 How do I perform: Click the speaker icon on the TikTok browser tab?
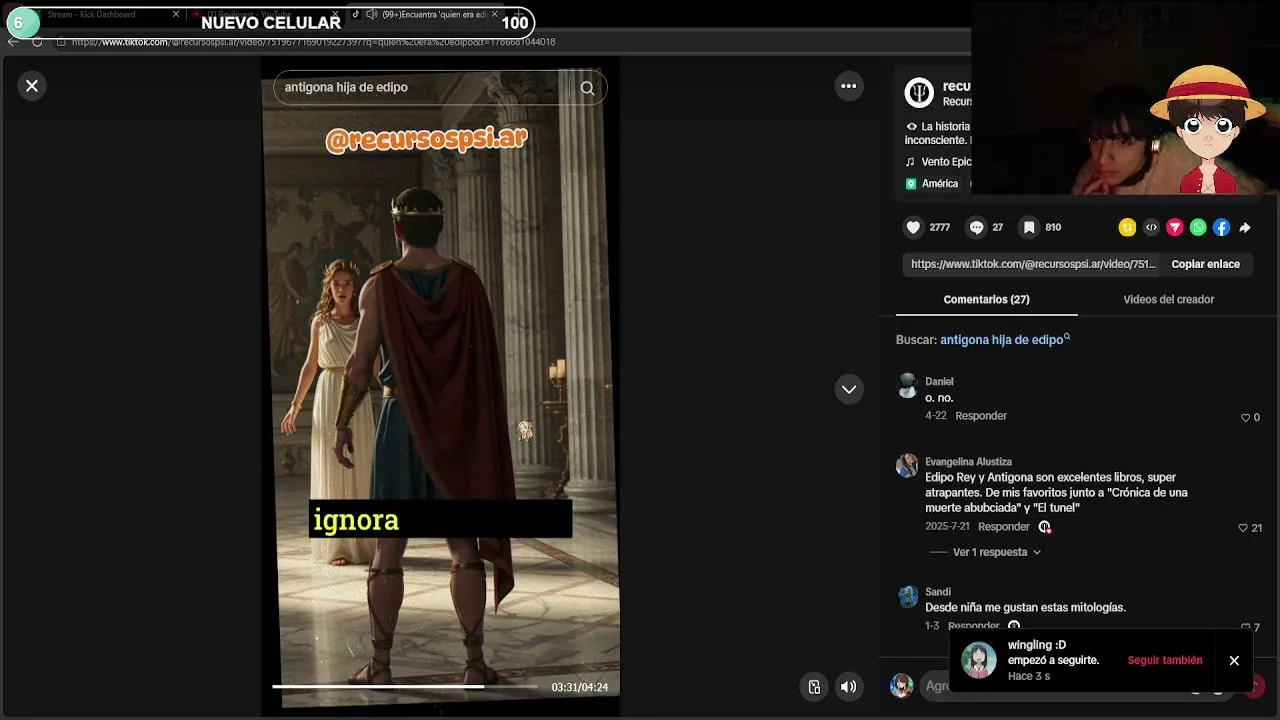(x=372, y=15)
